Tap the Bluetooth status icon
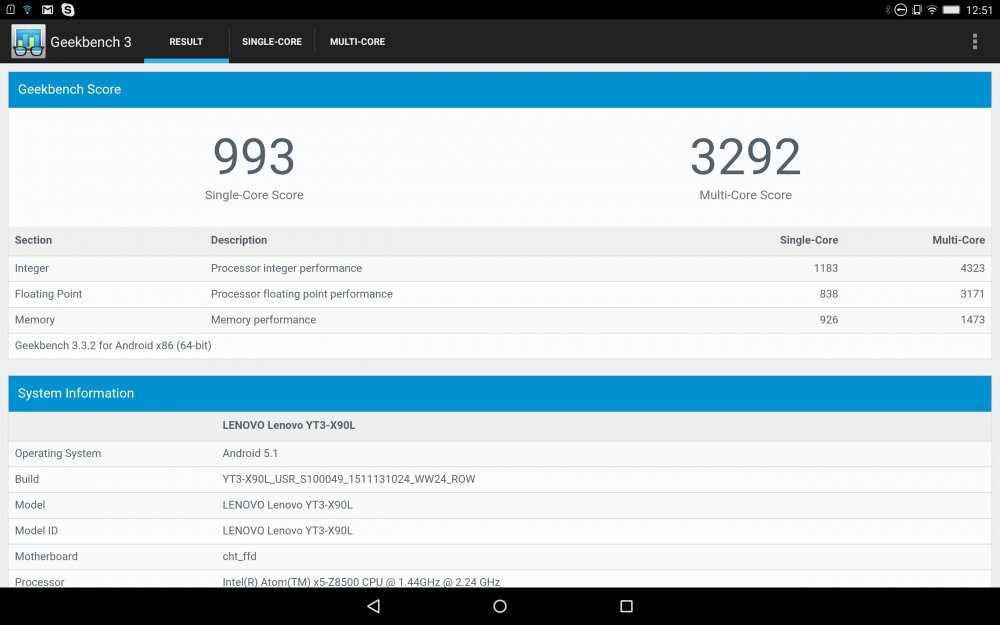Viewport: 1000px width, 625px height. [x=888, y=9]
